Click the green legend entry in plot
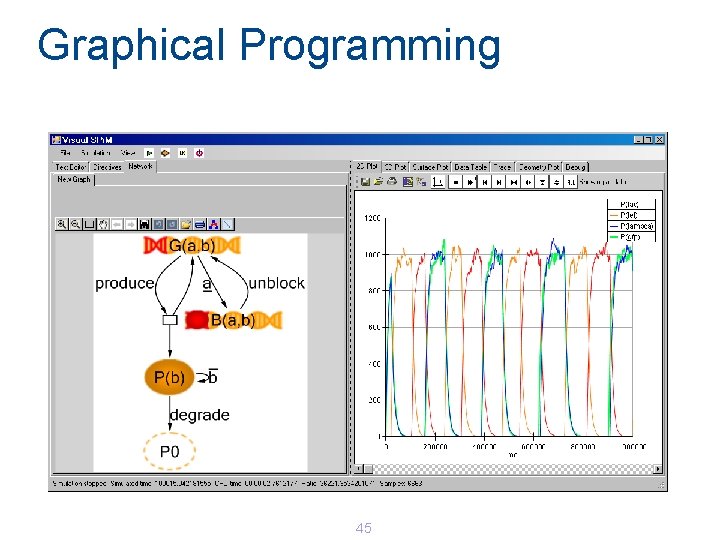 point(632,237)
